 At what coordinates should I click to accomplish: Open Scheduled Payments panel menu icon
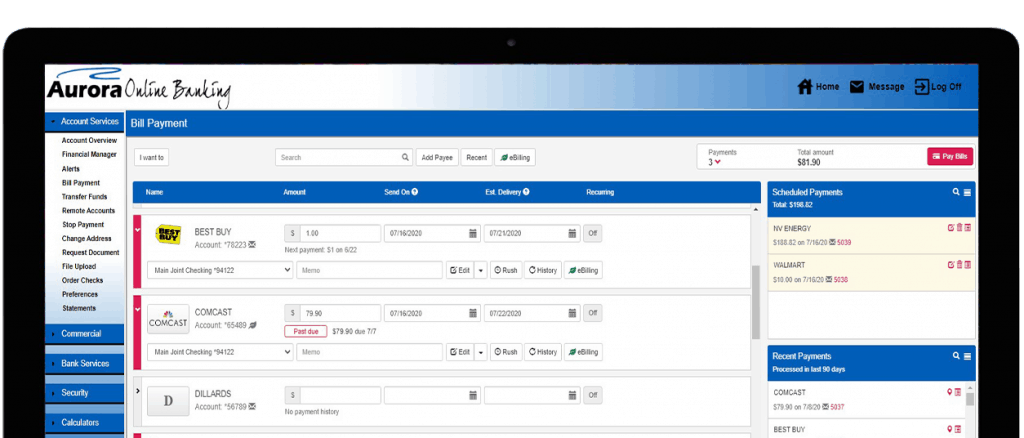pos(967,192)
